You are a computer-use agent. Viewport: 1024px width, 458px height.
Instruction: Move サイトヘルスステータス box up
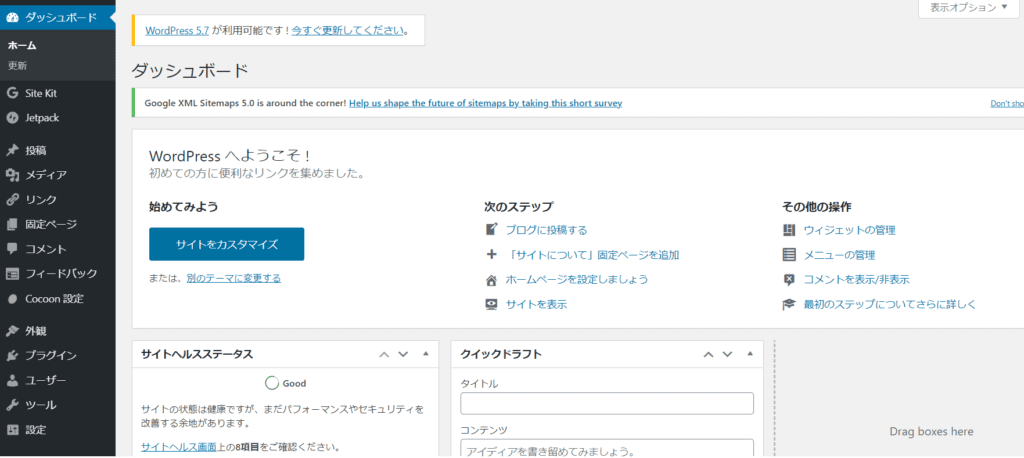384,354
